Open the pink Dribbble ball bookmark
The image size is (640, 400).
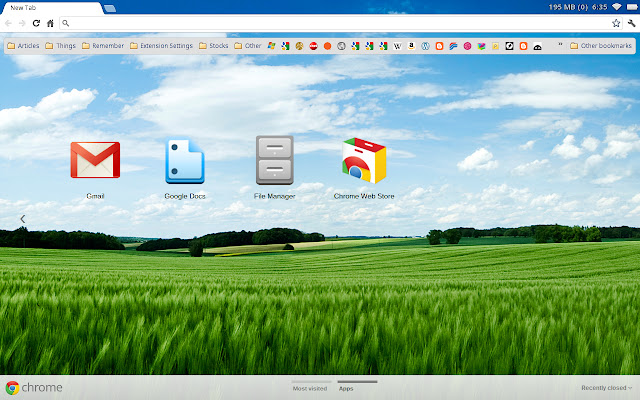(467, 46)
